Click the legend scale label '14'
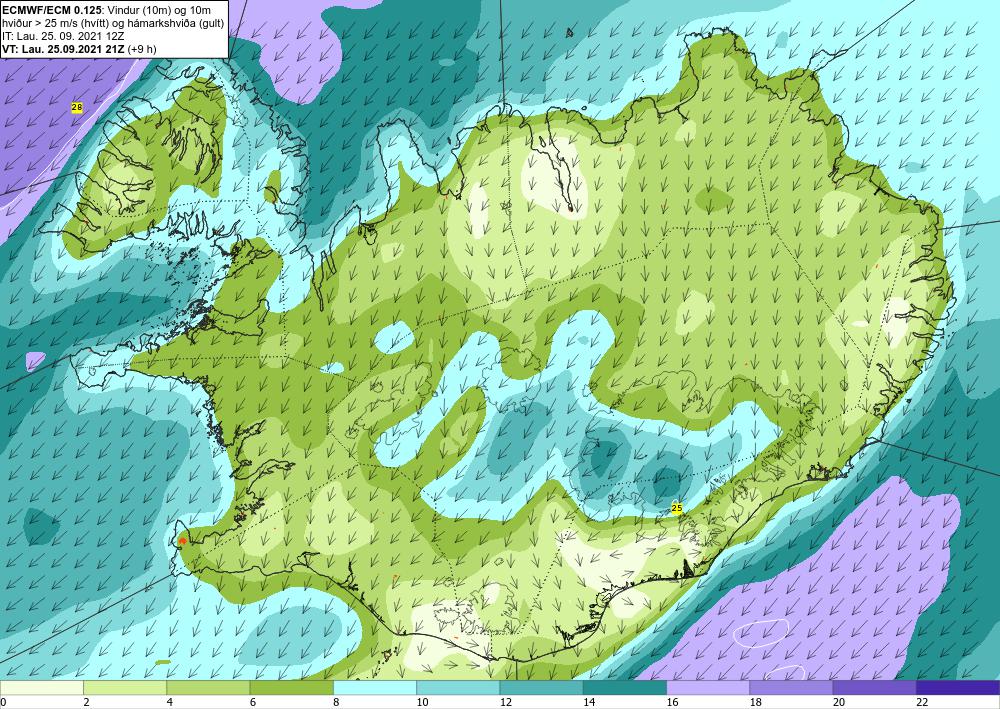Image resolution: width=1000 pixels, height=709 pixels. coord(589,702)
